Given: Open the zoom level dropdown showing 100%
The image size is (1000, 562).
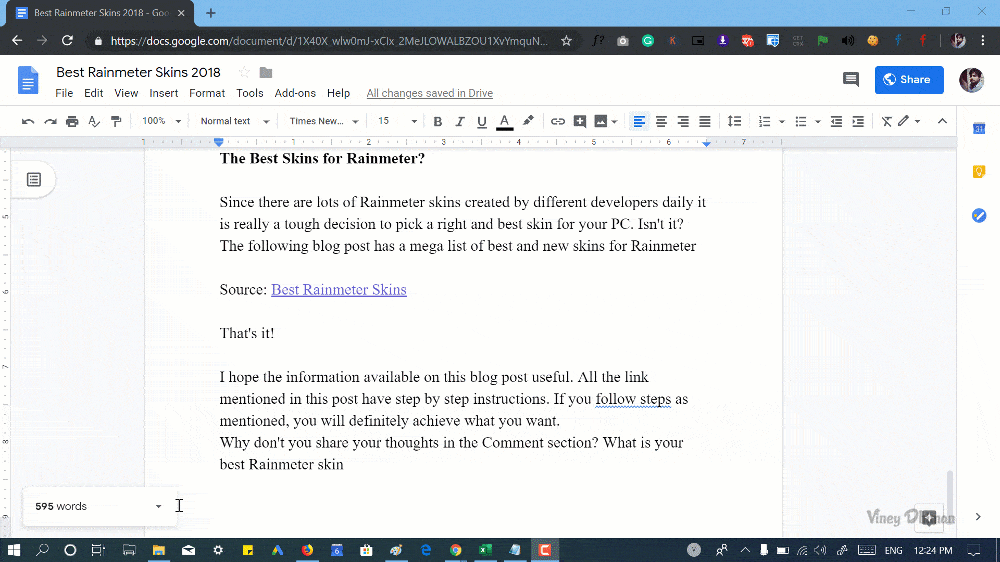Looking at the screenshot, I should (x=161, y=121).
